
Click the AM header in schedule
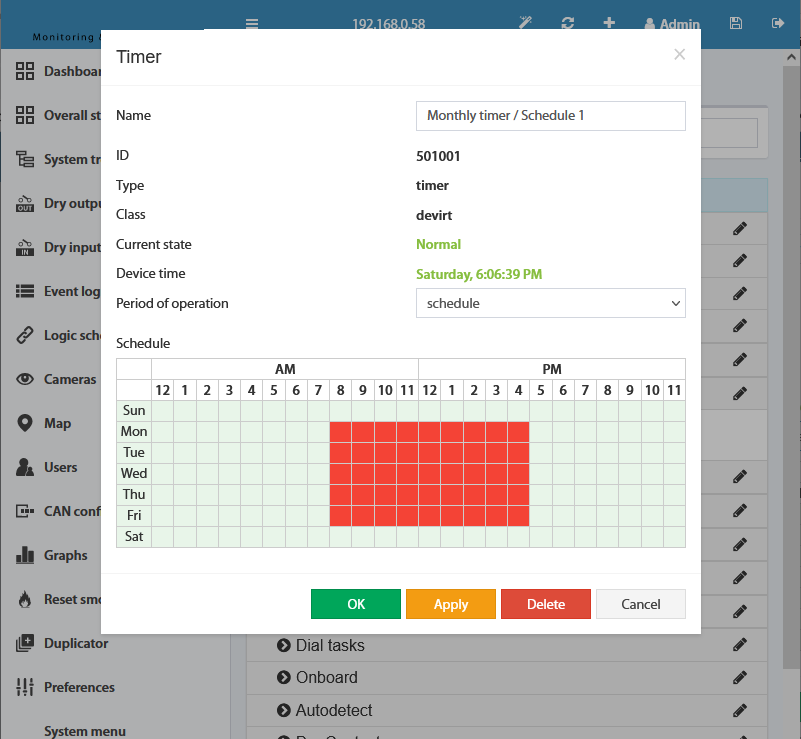pos(285,369)
